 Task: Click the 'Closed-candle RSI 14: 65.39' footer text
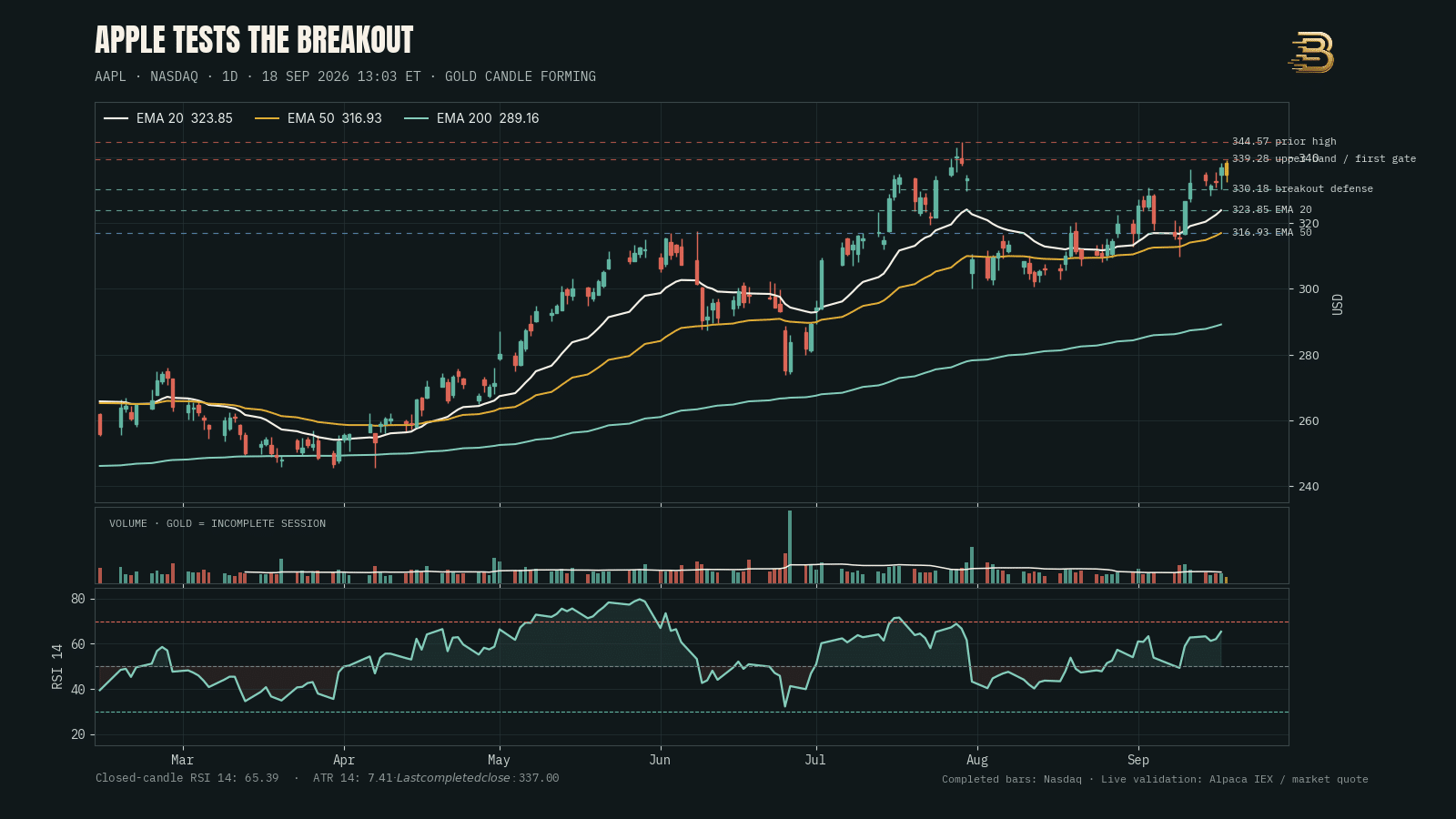click(x=187, y=778)
